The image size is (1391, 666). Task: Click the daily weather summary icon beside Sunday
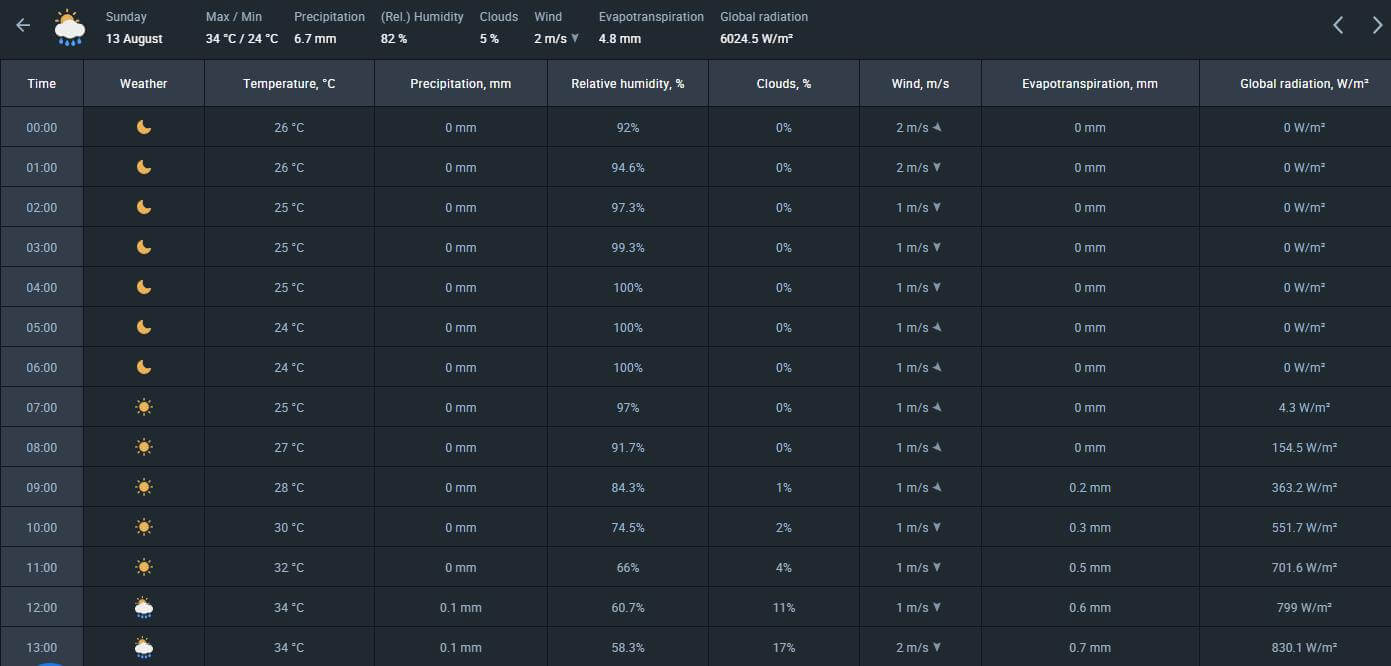pyautogui.click(x=69, y=28)
